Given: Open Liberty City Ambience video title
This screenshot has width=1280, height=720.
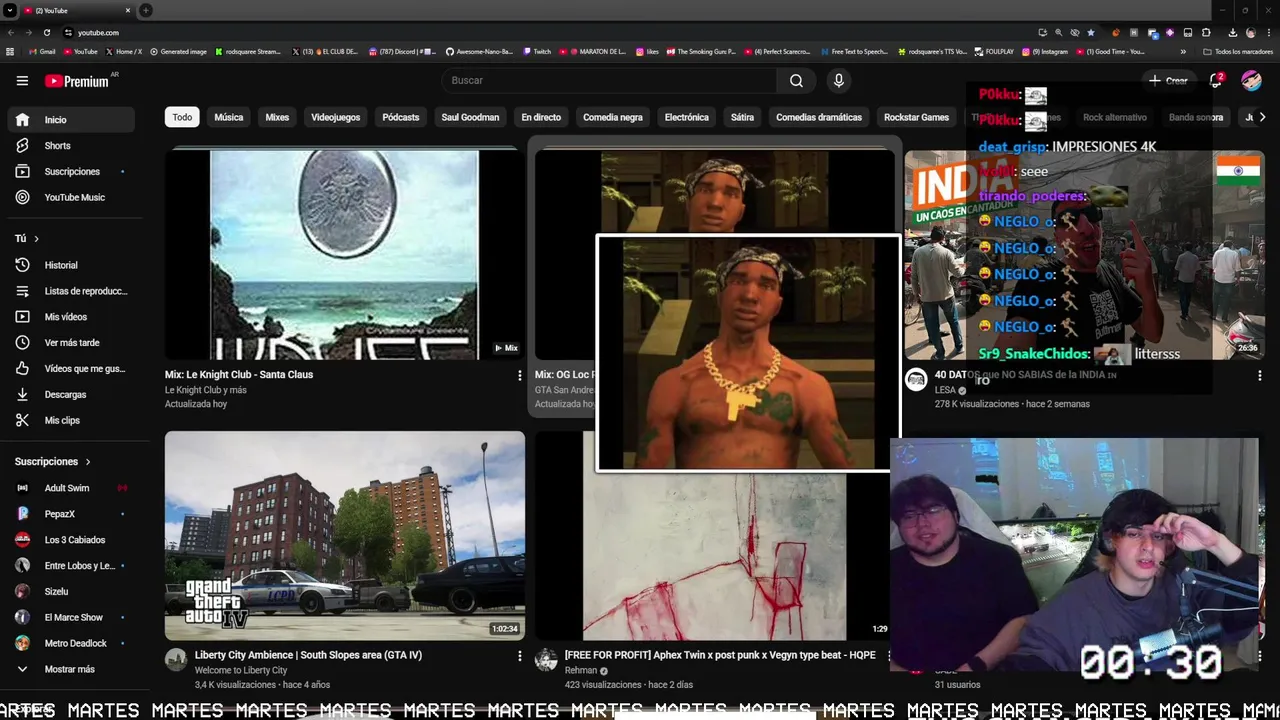Looking at the screenshot, I should 308,655.
